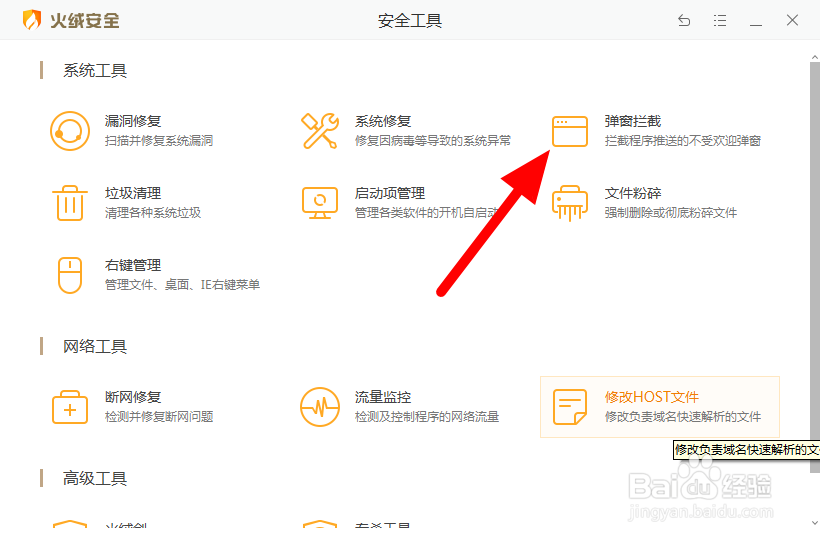This screenshot has width=820, height=540.
Task: Click the scrollbar down arrow
Action: 815,522
